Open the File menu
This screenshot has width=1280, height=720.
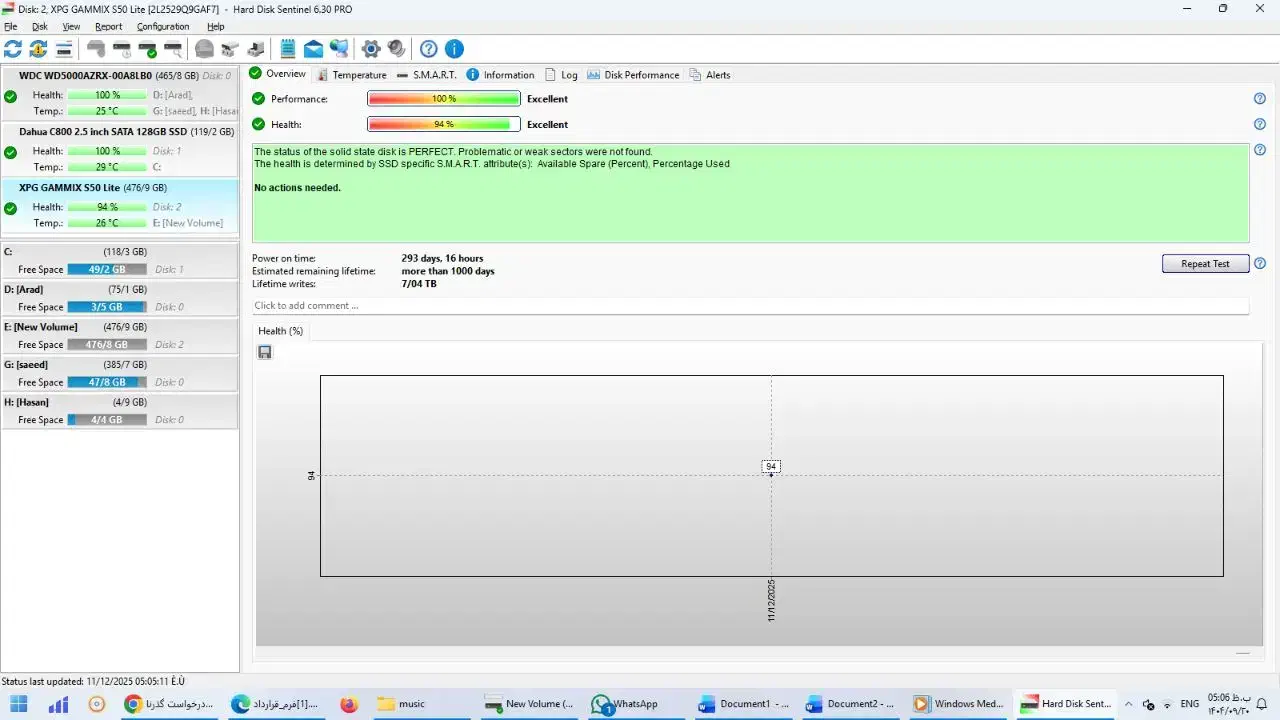10,27
